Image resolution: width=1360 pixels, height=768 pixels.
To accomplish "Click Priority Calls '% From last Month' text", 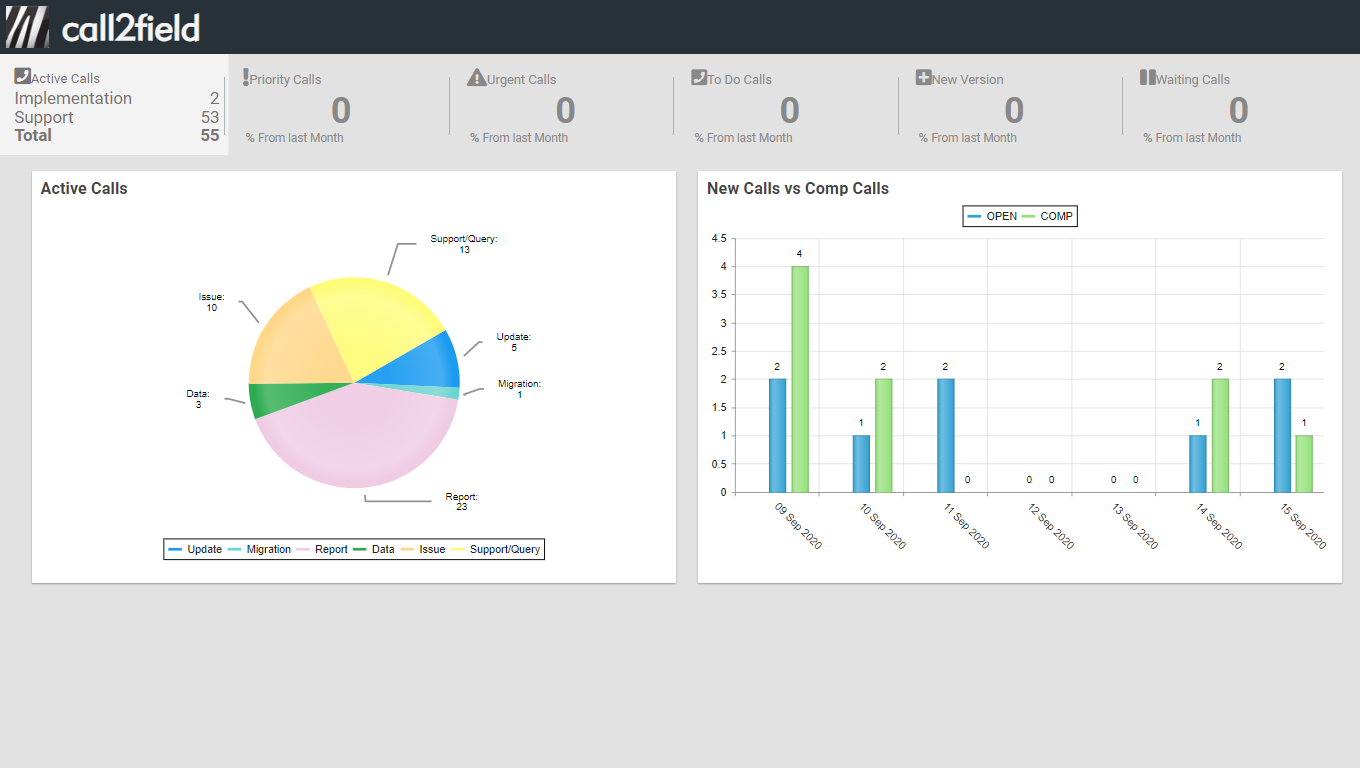I will (295, 138).
